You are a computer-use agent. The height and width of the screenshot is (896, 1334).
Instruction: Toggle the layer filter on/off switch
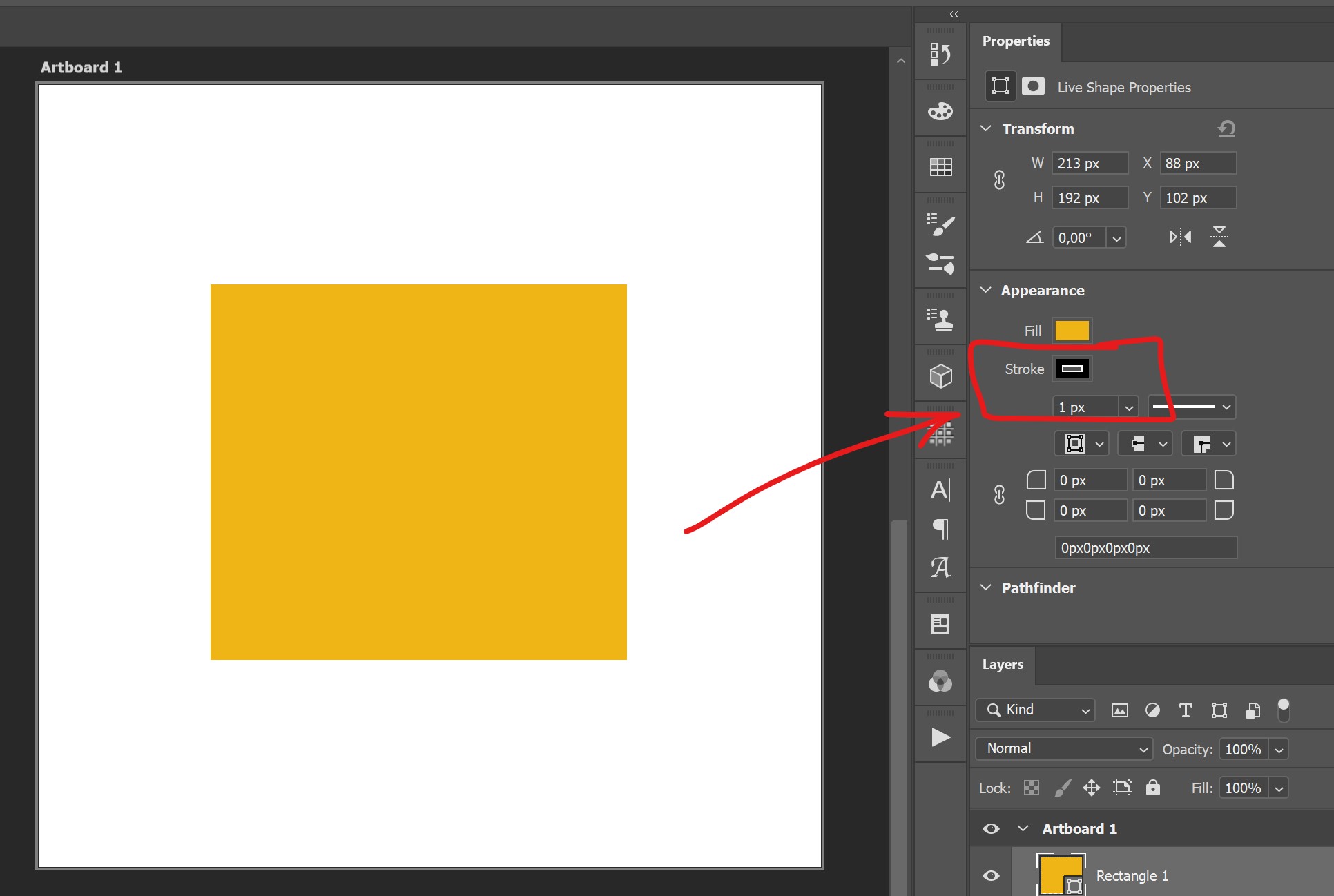tap(1283, 710)
